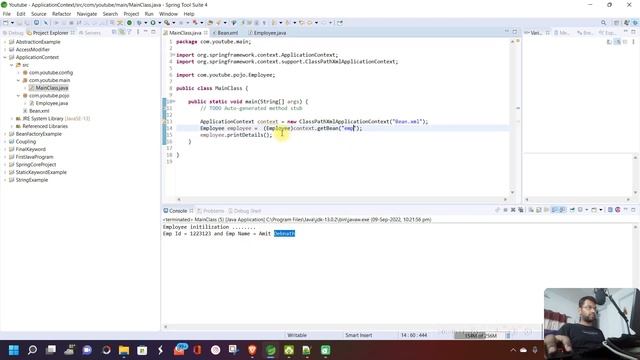Maximize the Console panel

coord(633,210)
